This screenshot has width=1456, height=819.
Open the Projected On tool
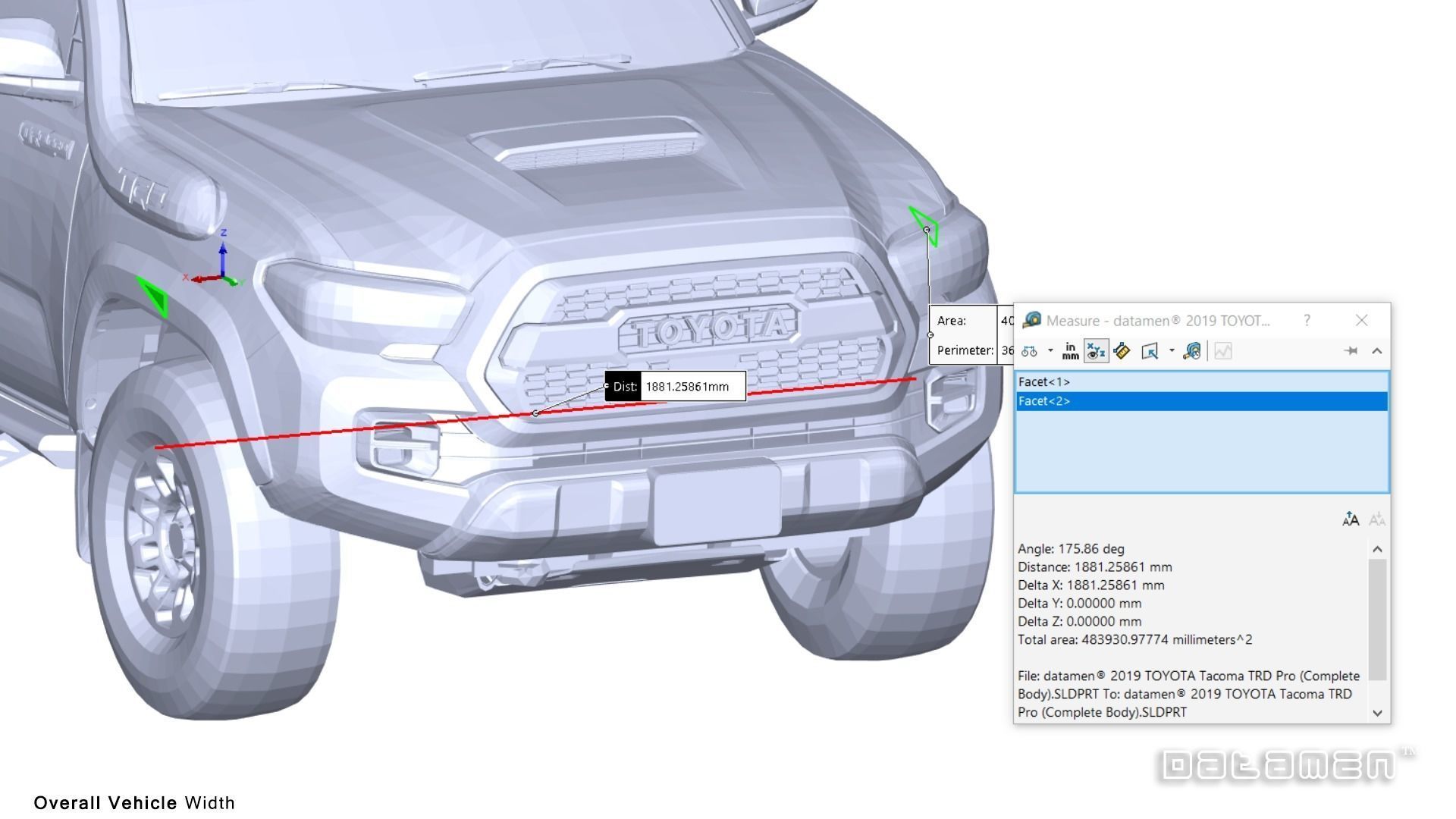[x=1150, y=351]
